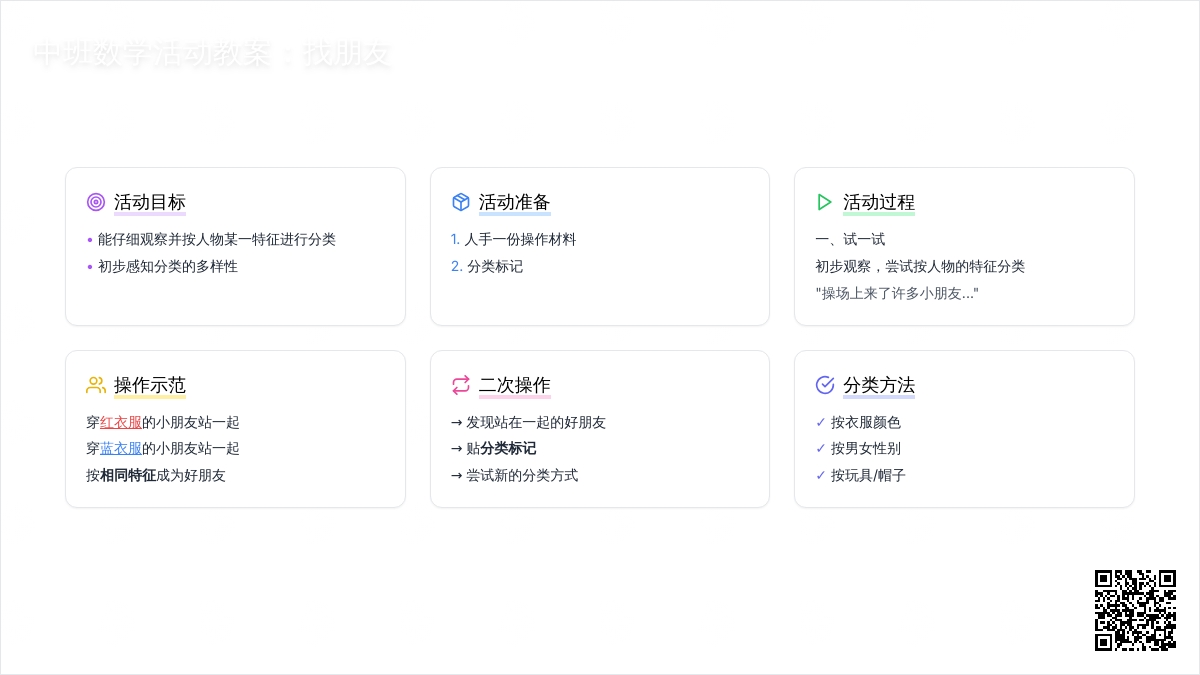Click the 活动目标 card heading
The image size is (1200, 675).
pyautogui.click(x=150, y=202)
